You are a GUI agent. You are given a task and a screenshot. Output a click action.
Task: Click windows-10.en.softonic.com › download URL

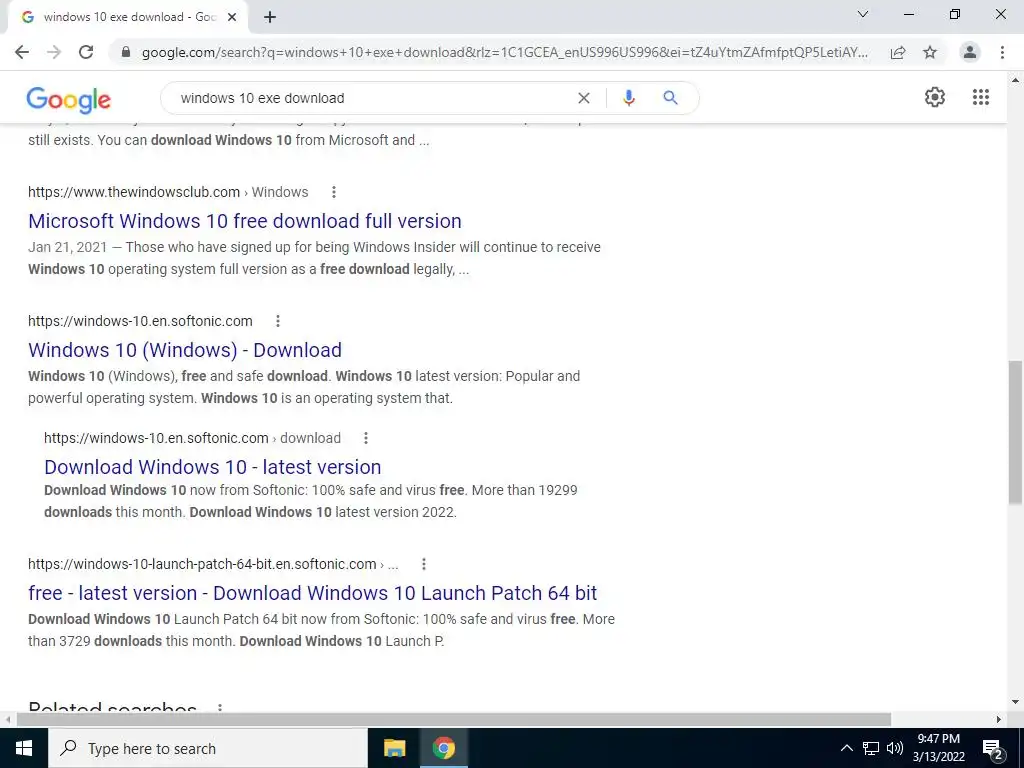coord(193,438)
